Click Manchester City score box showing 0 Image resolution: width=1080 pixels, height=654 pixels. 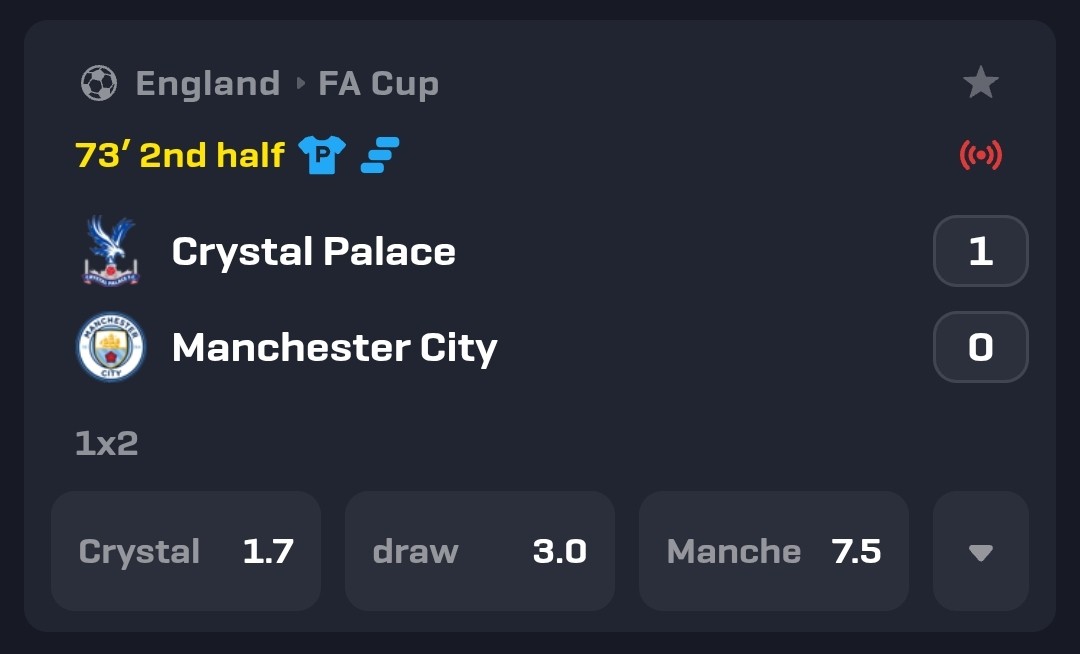coord(981,347)
